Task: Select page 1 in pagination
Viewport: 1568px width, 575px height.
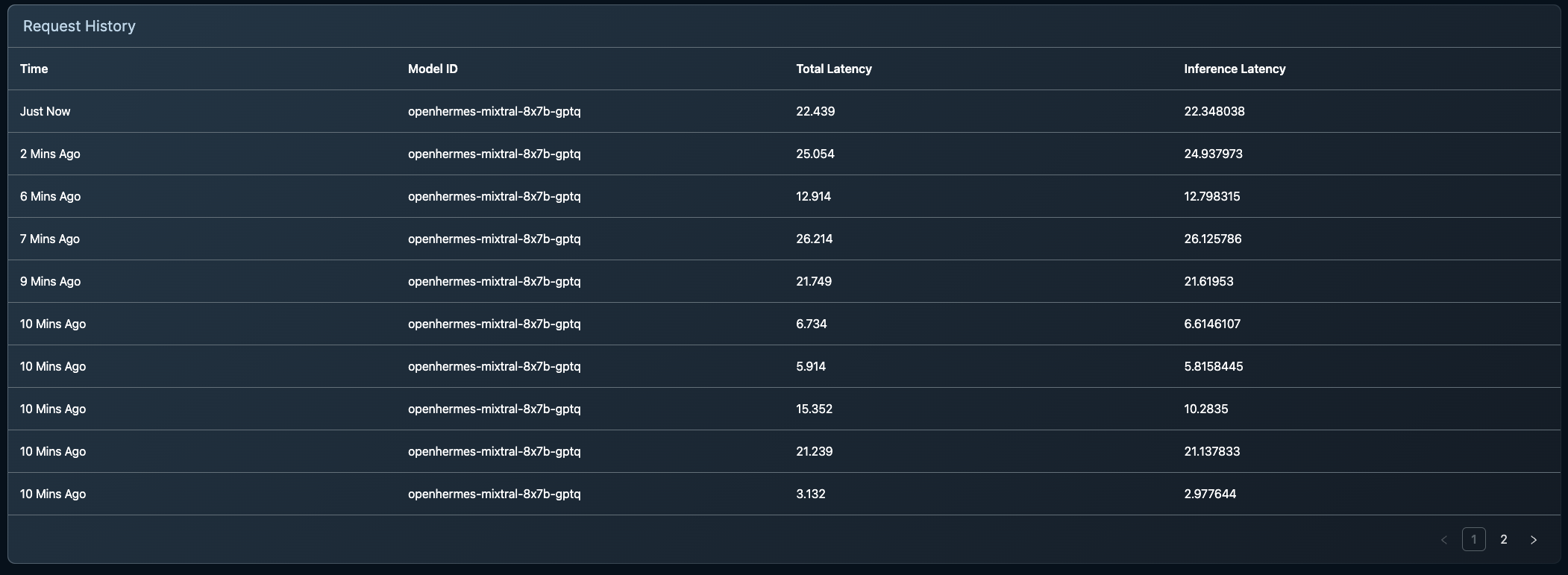Action: click(1473, 539)
